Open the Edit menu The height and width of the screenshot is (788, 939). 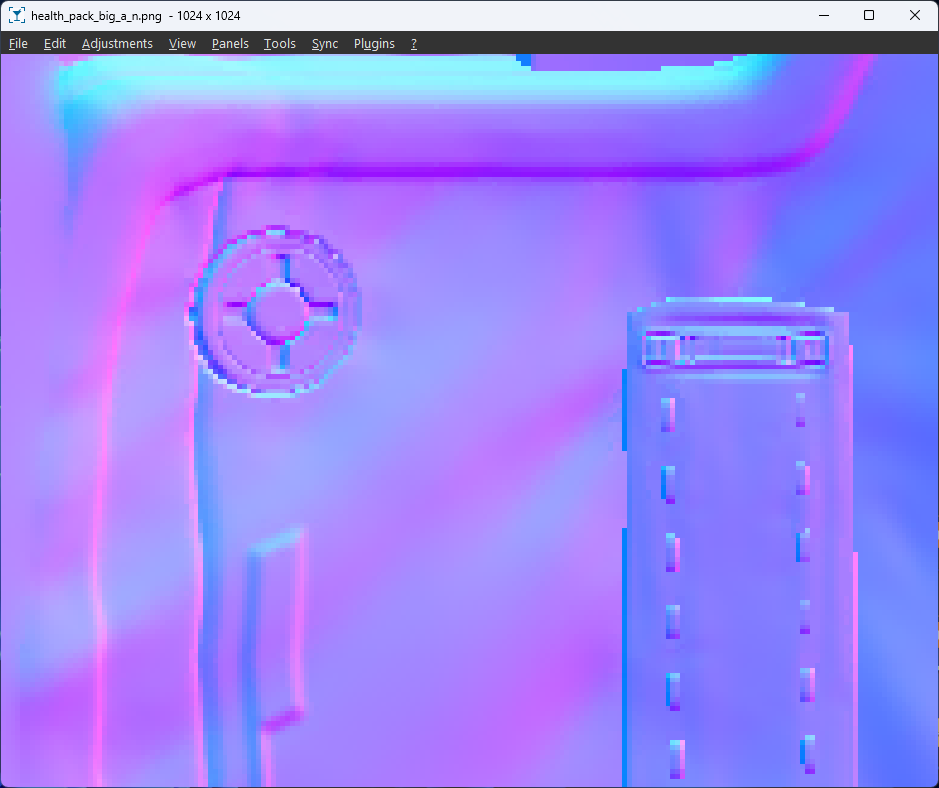tap(54, 44)
